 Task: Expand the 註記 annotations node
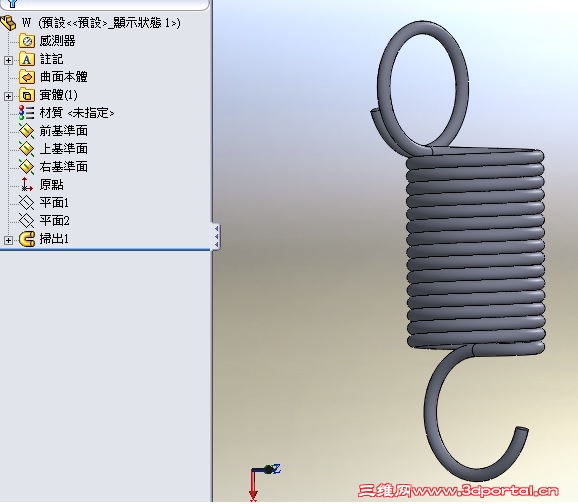[8, 60]
